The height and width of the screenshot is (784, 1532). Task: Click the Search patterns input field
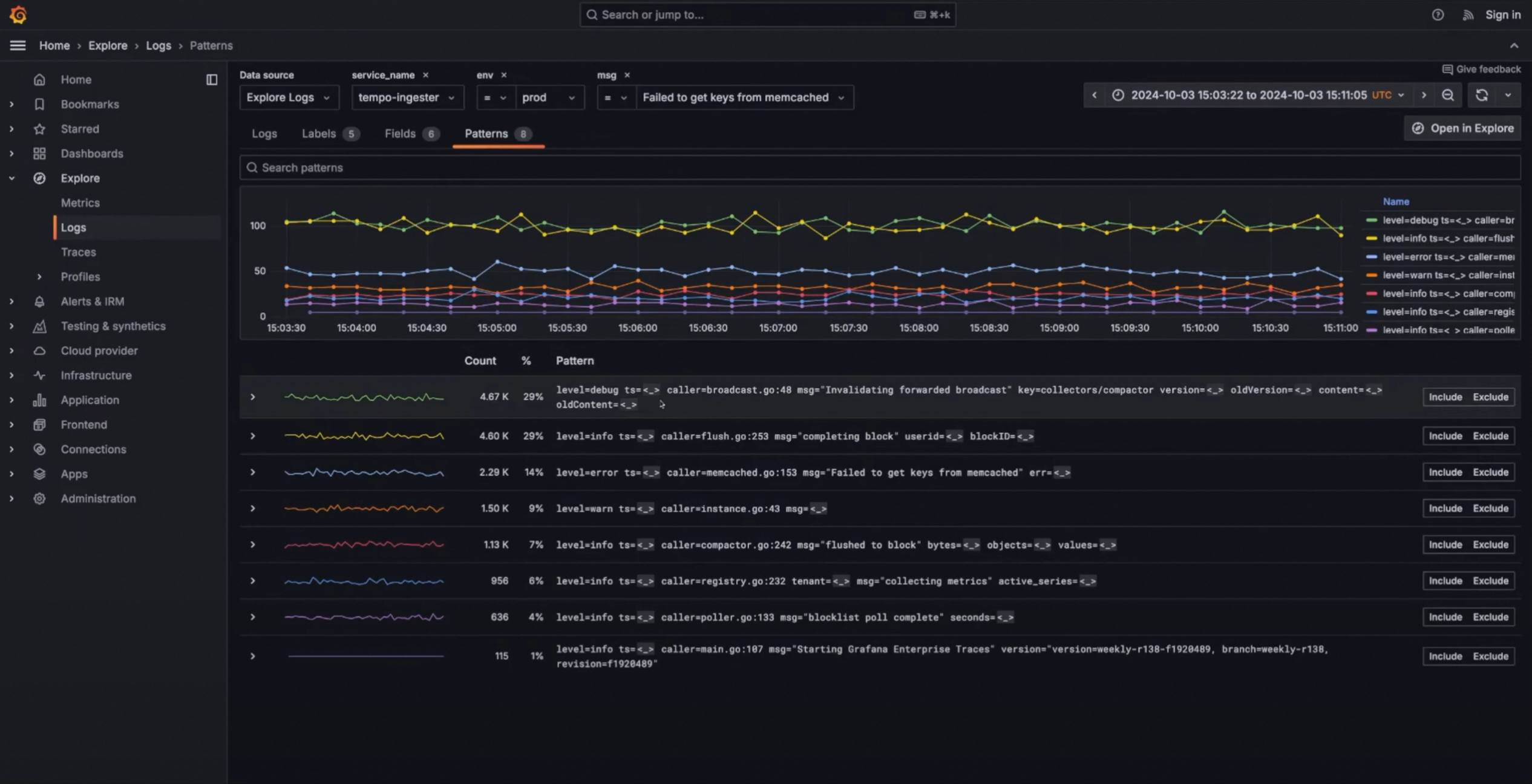[880, 168]
